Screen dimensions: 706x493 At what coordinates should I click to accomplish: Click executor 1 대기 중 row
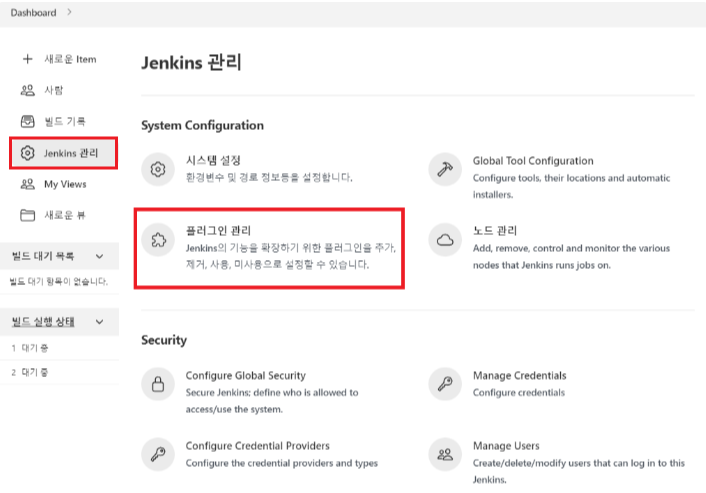pyautogui.click(x=59, y=348)
